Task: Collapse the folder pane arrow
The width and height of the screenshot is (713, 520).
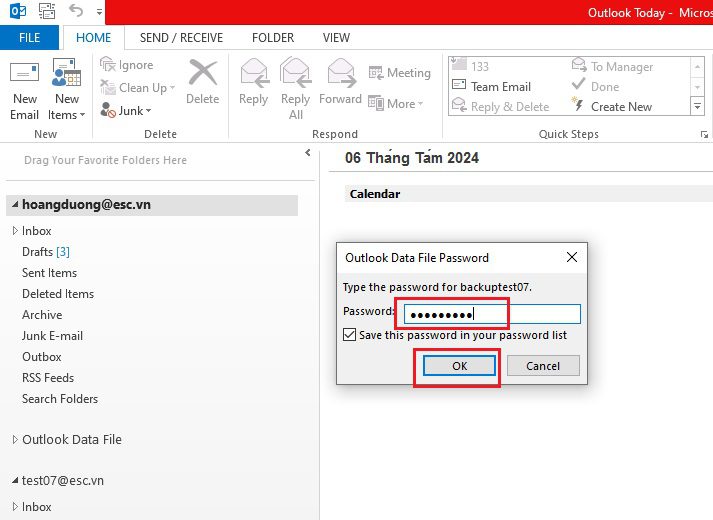Action: tap(308, 153)
